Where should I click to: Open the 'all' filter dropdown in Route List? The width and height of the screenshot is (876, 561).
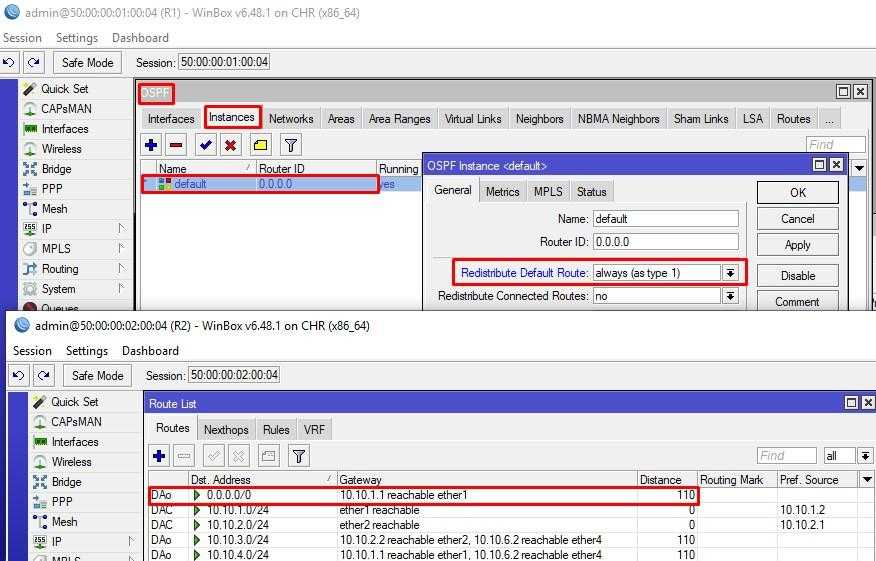click(x=865, y=456)
